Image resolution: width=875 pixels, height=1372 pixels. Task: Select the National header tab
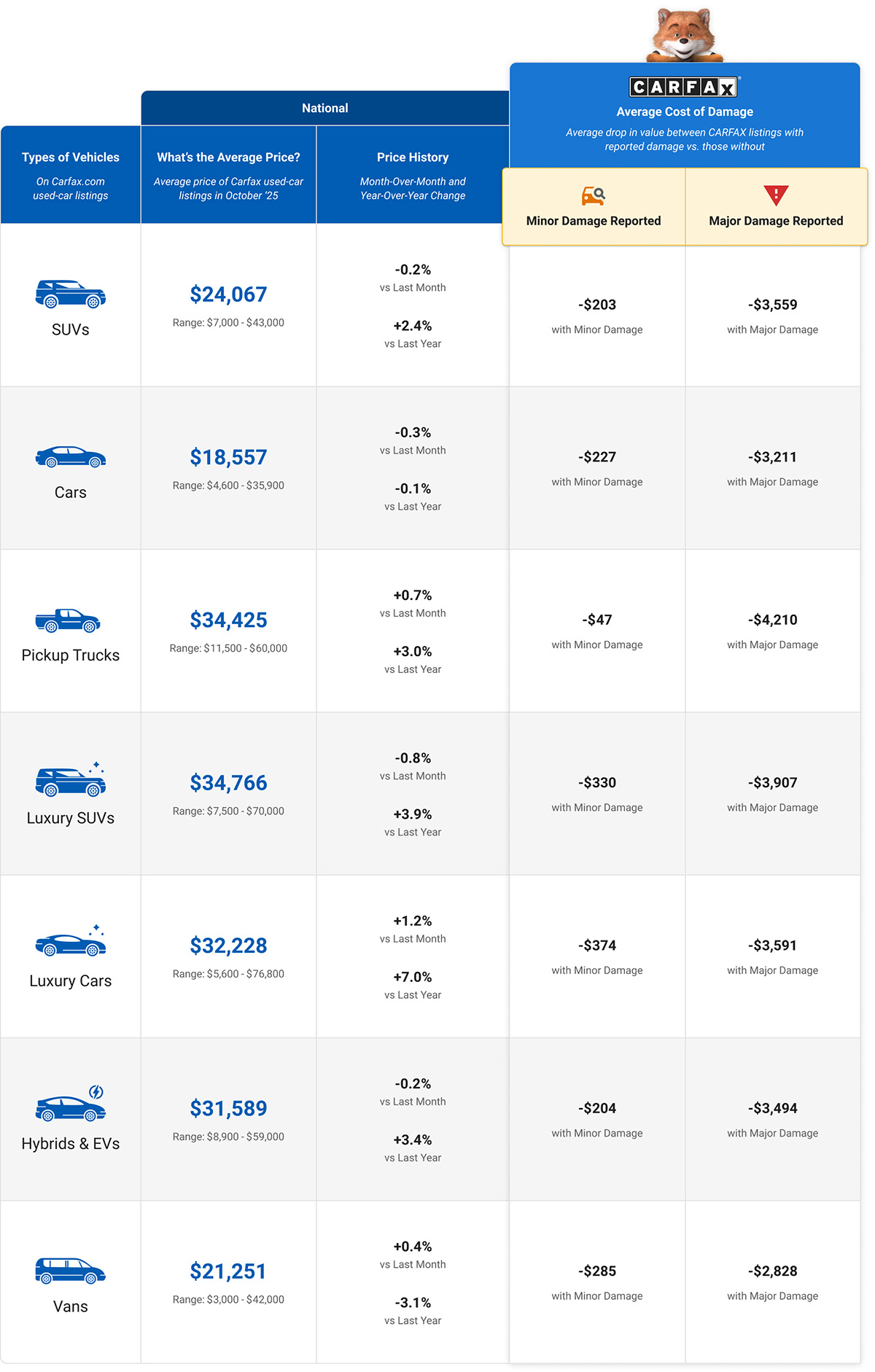325,108
